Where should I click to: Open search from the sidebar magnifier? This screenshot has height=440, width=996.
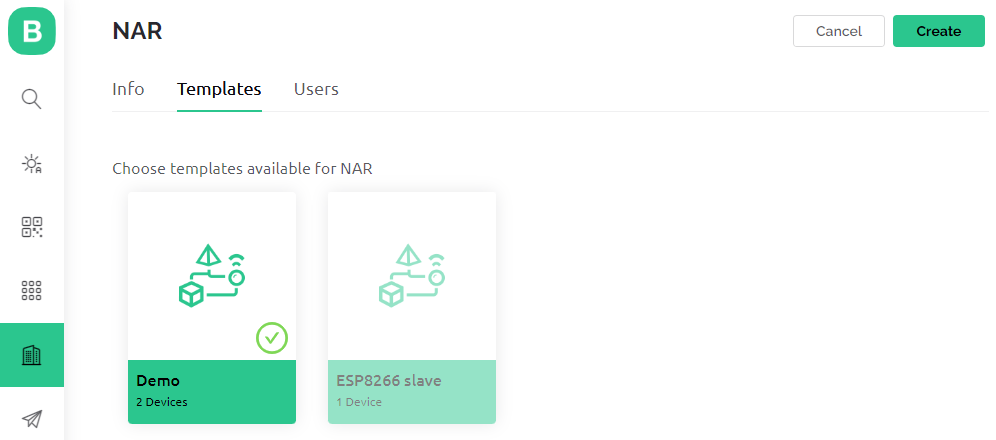point(32,99)
